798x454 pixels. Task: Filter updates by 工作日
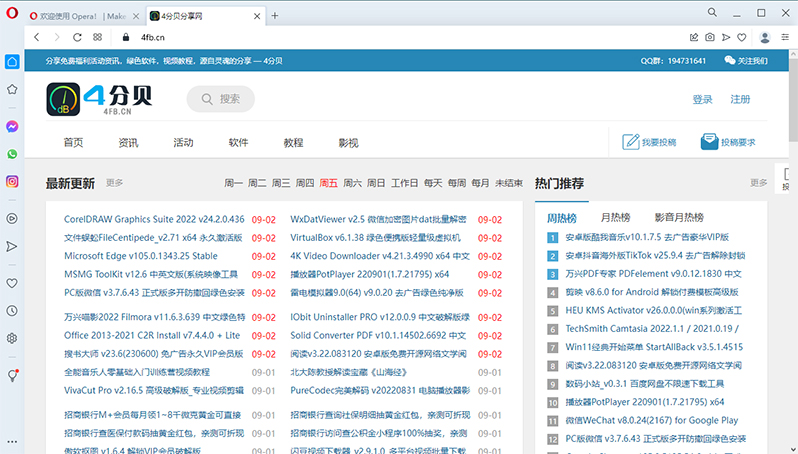pos(405,183)
